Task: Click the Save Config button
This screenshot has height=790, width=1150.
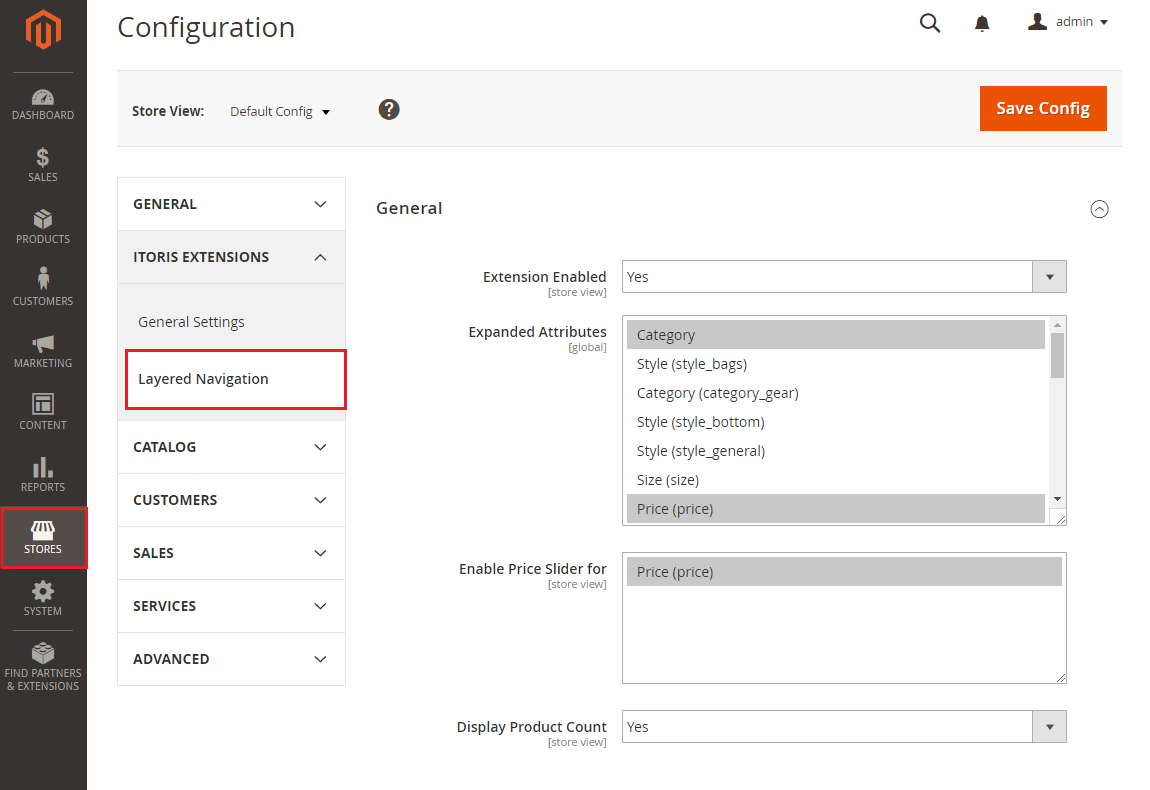Action: [x=1043, y=108]
